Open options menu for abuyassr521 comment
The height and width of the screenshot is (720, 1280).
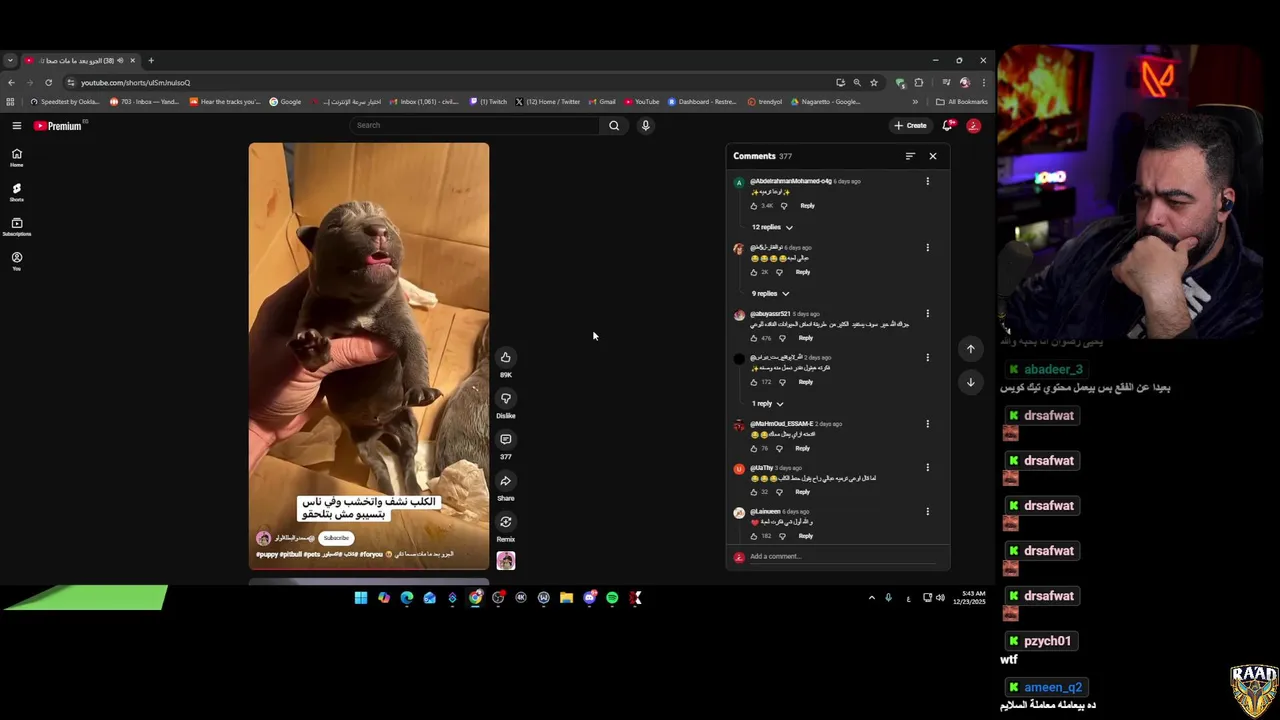927,313
